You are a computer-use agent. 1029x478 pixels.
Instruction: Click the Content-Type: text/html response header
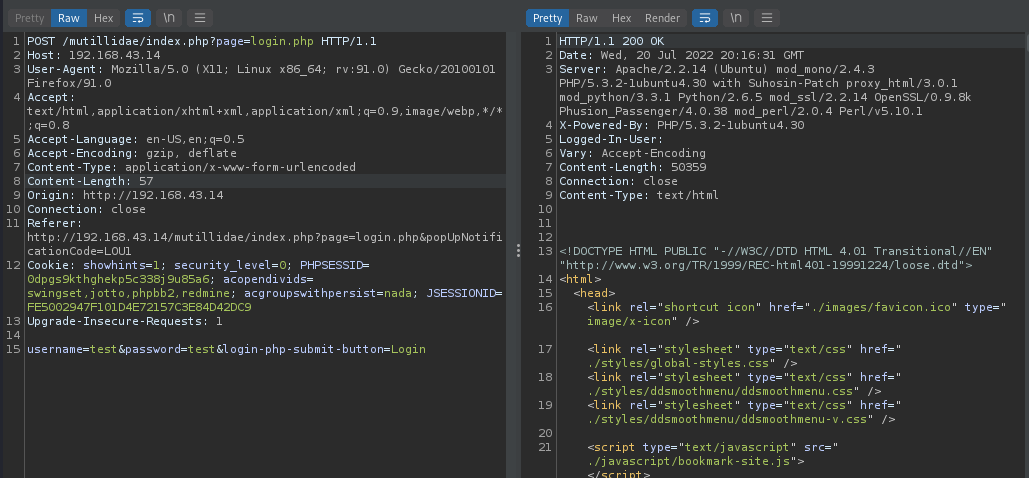(x=639, y=195)
